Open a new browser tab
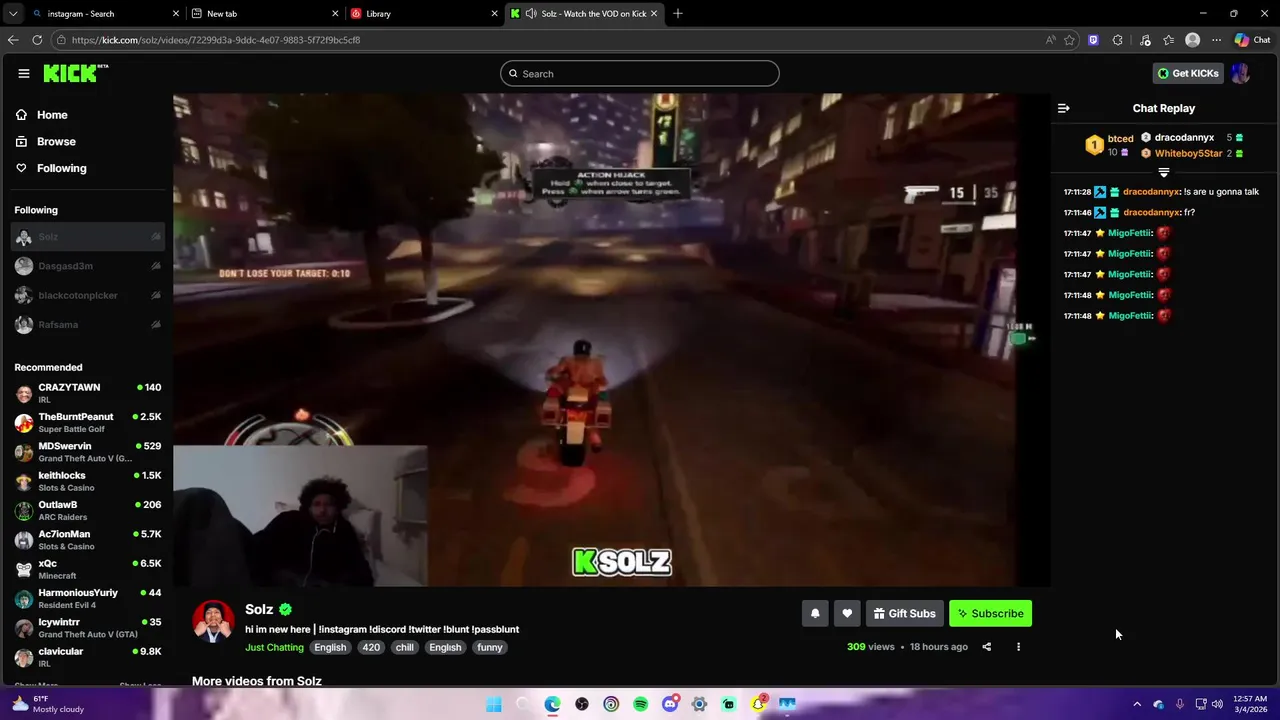This screenshot has width=1280, height=720. coord(677,13)
